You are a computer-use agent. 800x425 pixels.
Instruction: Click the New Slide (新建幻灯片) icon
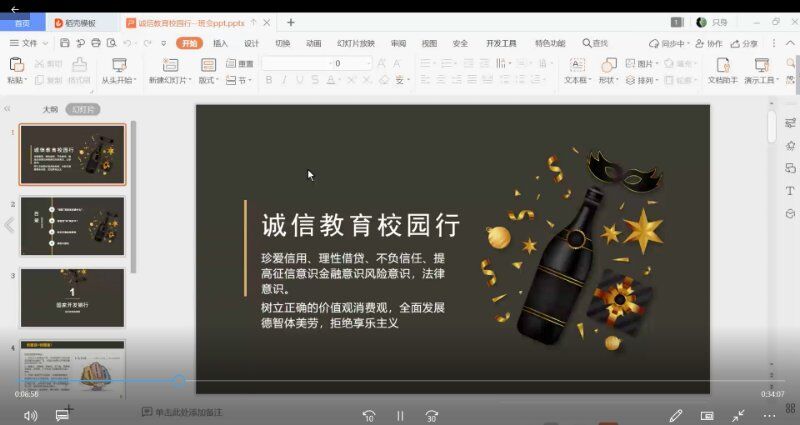coord(166,65)
